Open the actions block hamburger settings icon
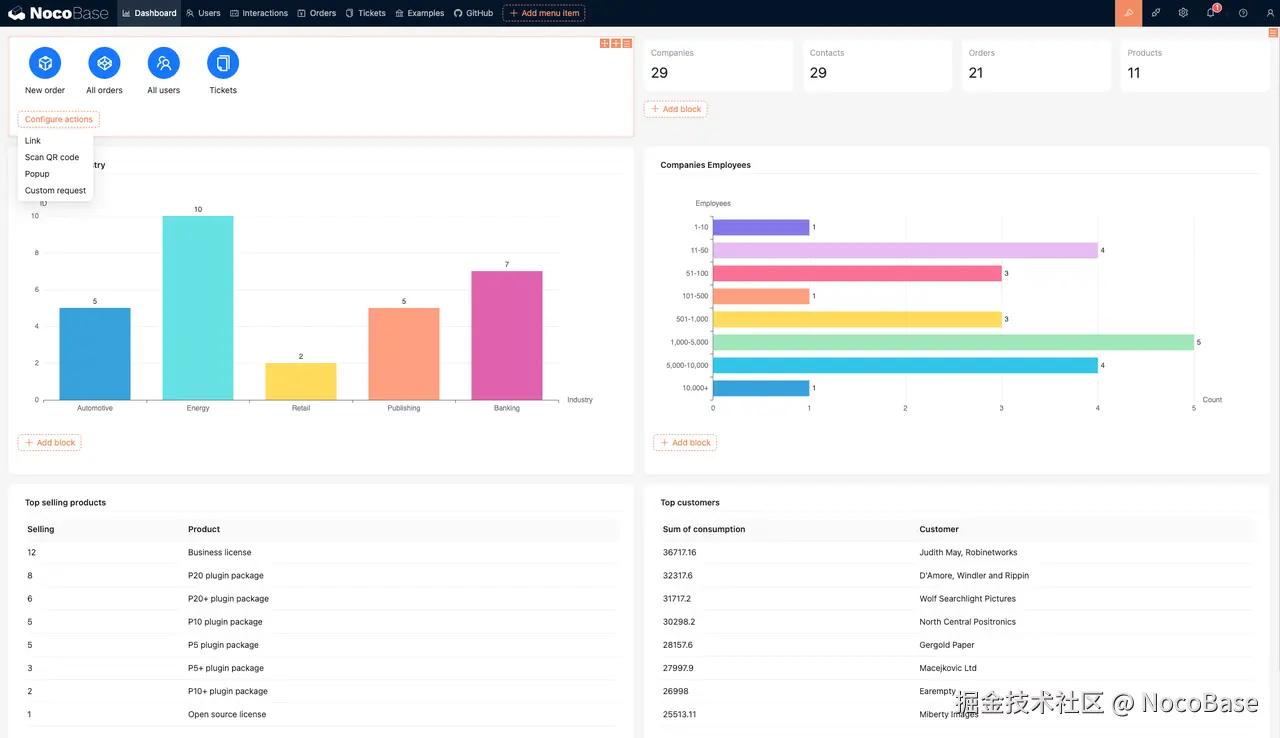Screen dimensions: 1280x738 [627, 43]
